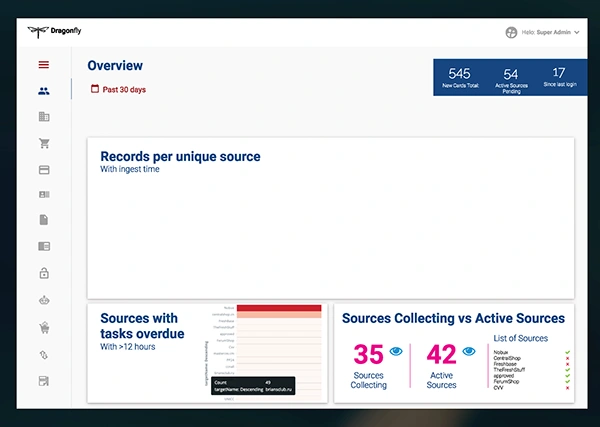Image resolution: width=600 pixels, height=427 pixels.
Task: Open the buildings sidebar icon
Action: point(44,117)
